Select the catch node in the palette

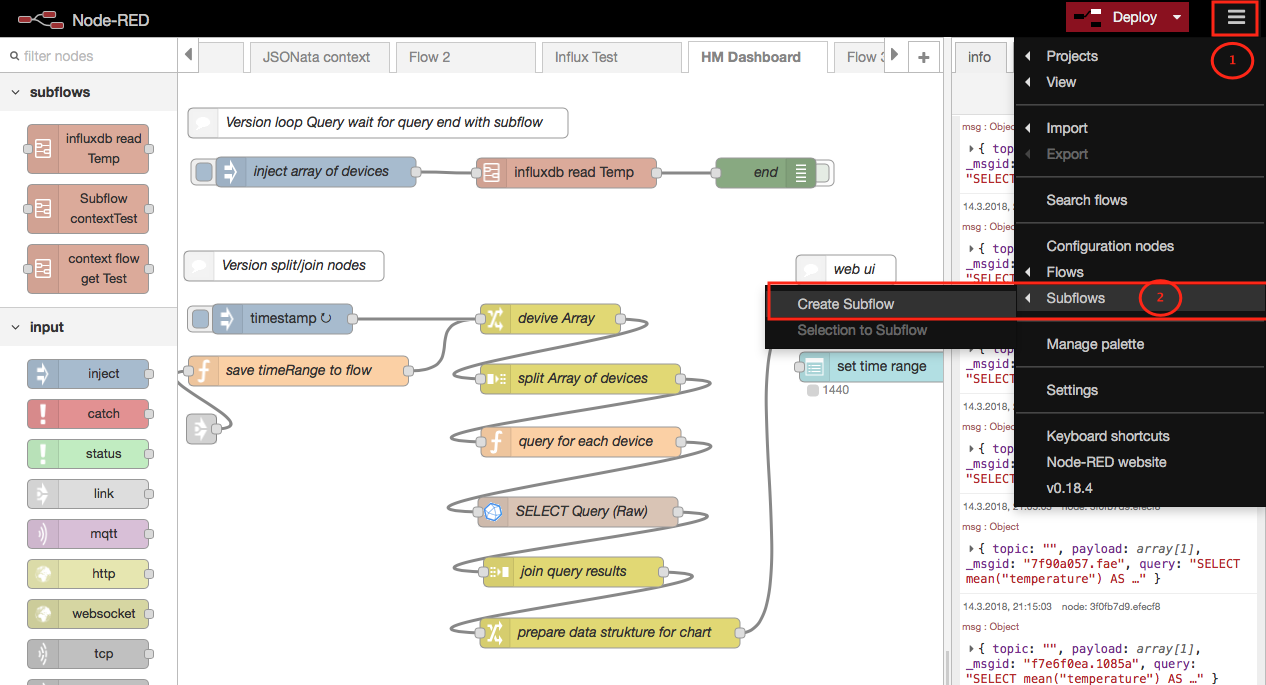[88, 414]
